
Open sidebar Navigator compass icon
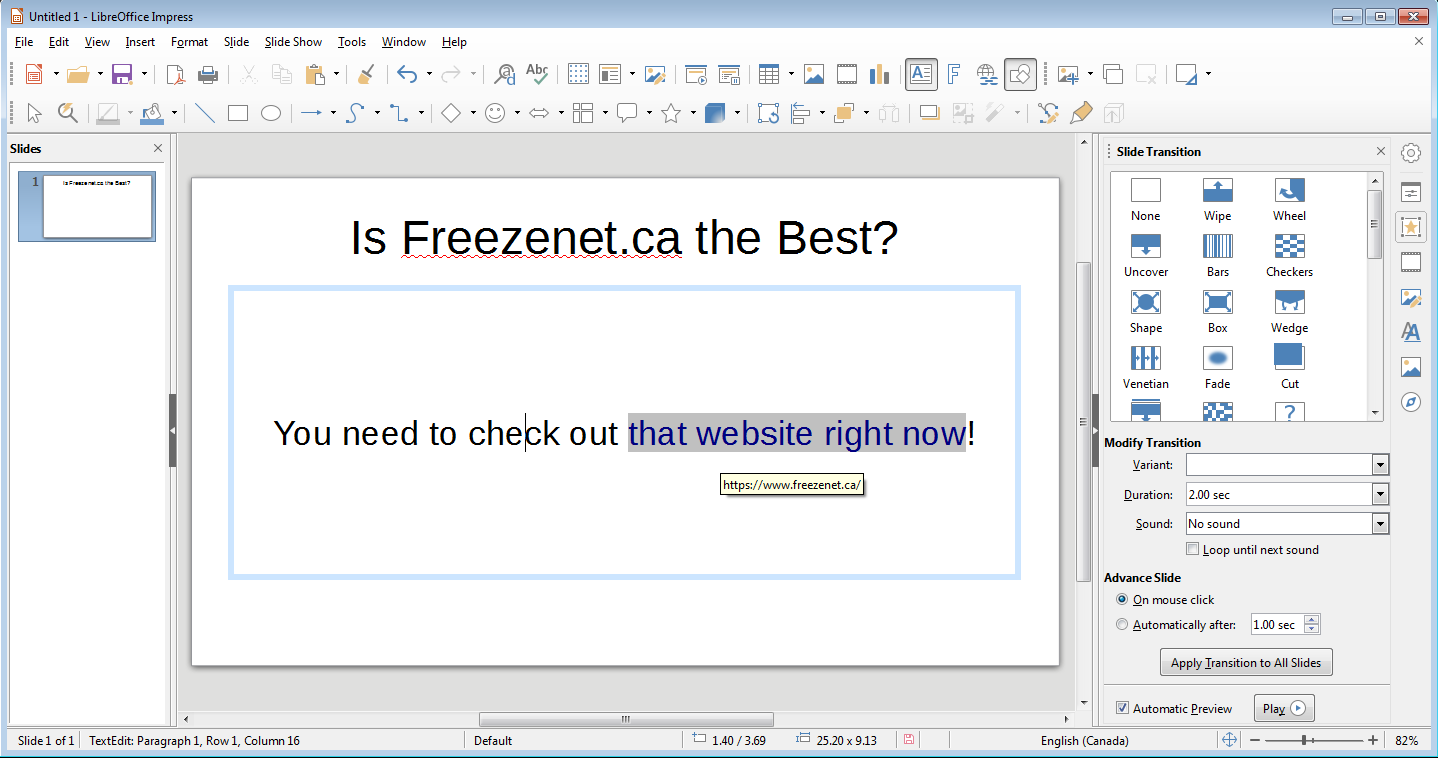click(1411, 402)
